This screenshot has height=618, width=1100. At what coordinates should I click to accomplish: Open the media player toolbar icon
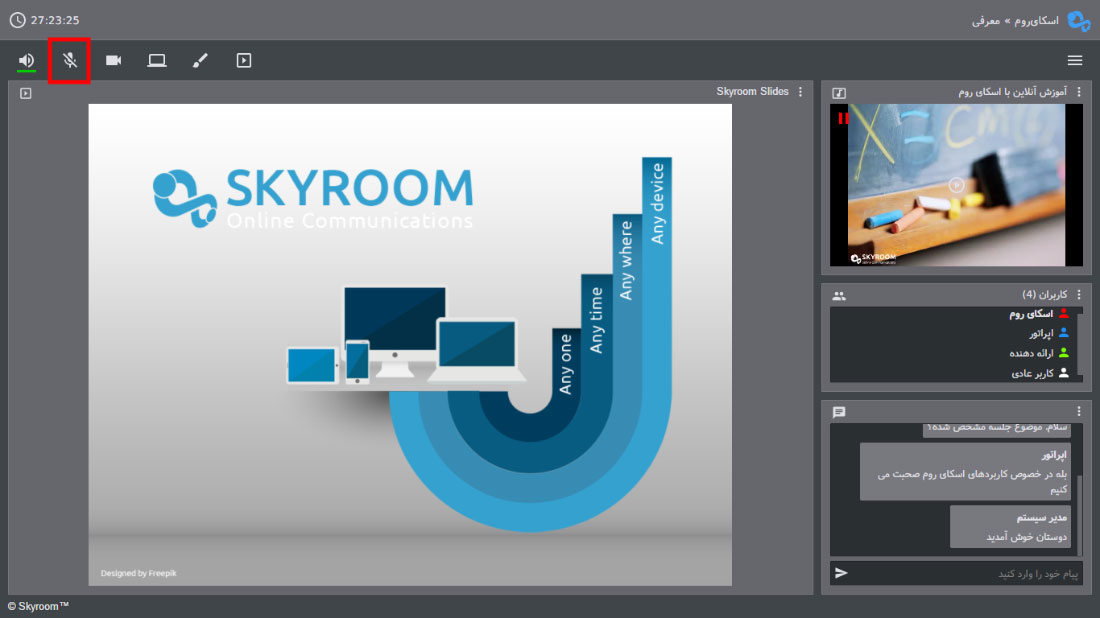click(243, 60)
